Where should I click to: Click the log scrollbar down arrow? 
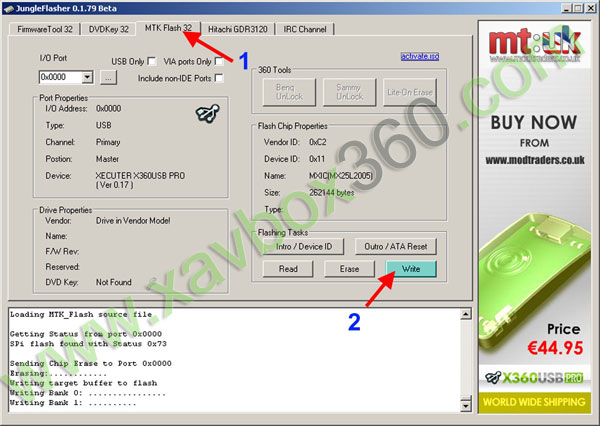pyautogui.click(x=465, y=406)
